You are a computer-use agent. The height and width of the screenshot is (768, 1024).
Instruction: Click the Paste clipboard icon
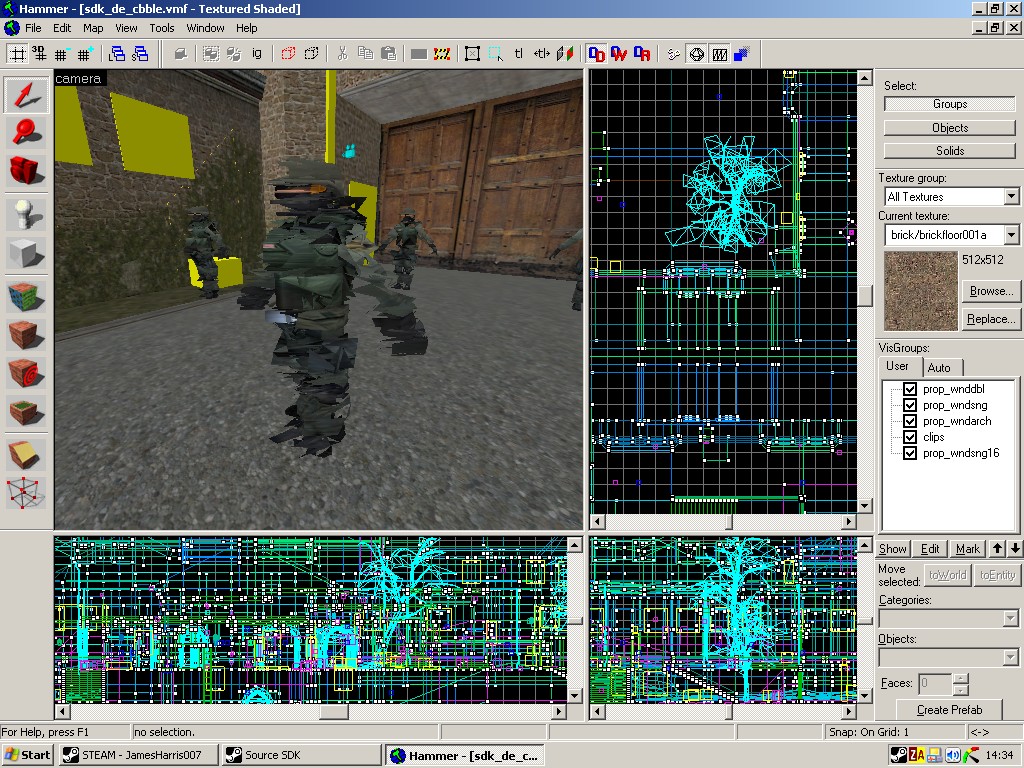point(389,54)
